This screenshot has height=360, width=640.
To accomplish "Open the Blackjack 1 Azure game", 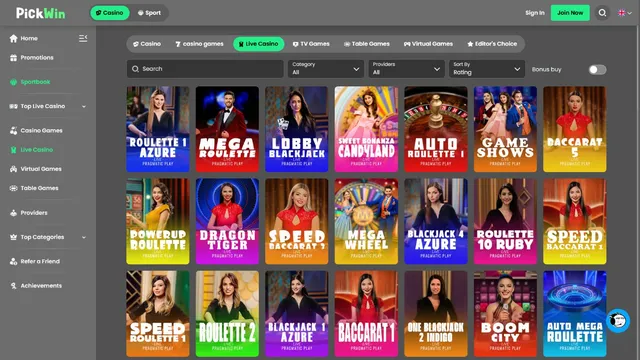I will click(297, 313).
